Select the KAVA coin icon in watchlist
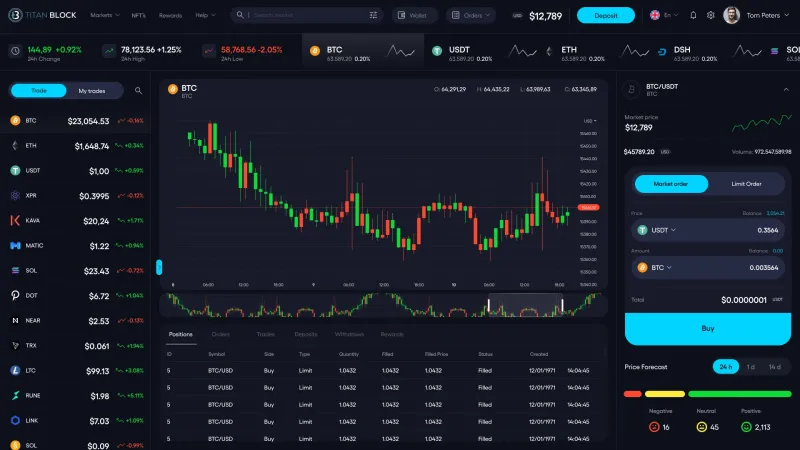This screenshot has height=450, width=800. (16, 221)
